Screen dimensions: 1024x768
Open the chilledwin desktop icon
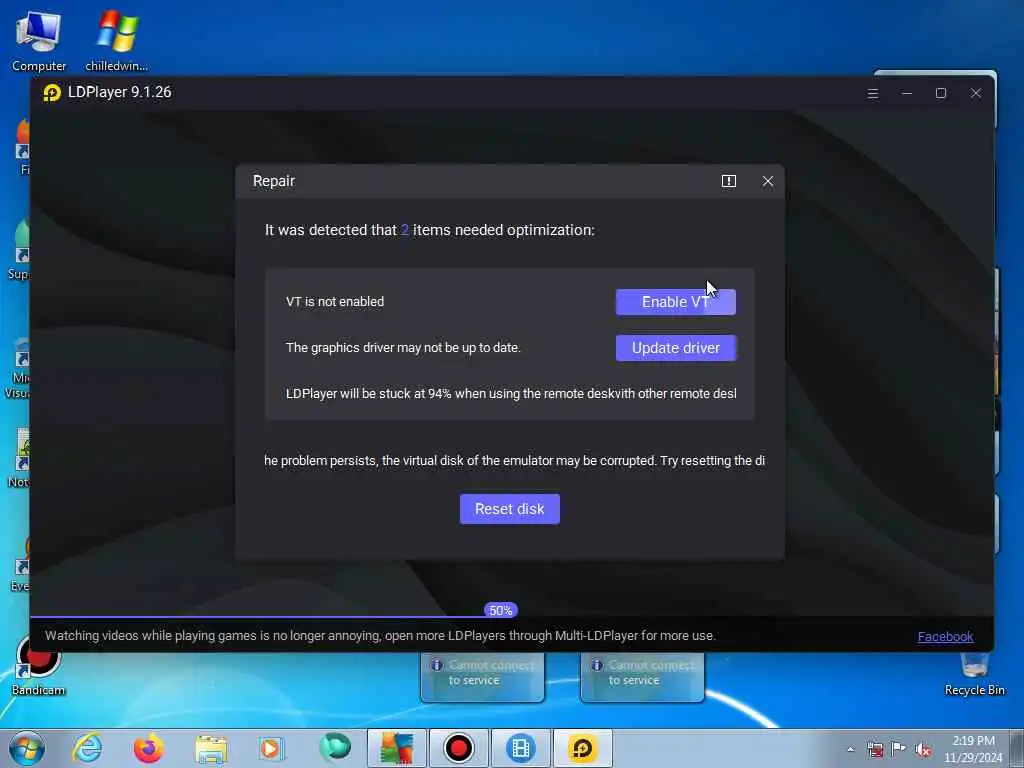click(x=116, y=40)
